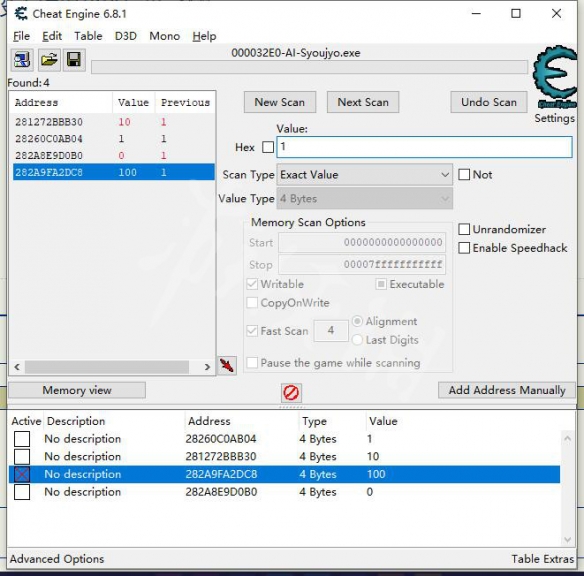584x576 pixels.
Task: Open the Mono menu
Action: [x=164, y=36]
